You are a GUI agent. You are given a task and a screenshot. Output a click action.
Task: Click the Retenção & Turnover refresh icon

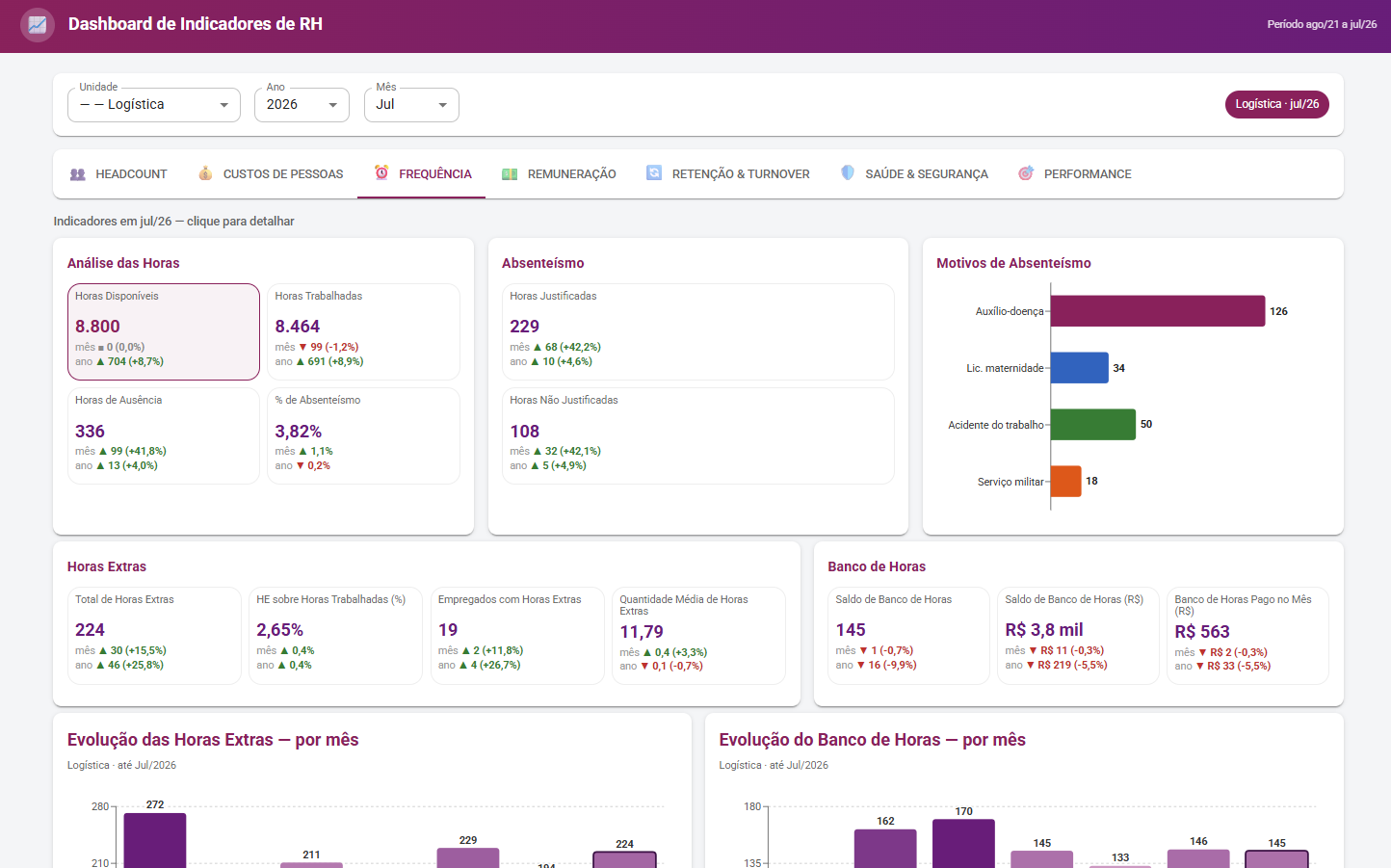(654, 172)
